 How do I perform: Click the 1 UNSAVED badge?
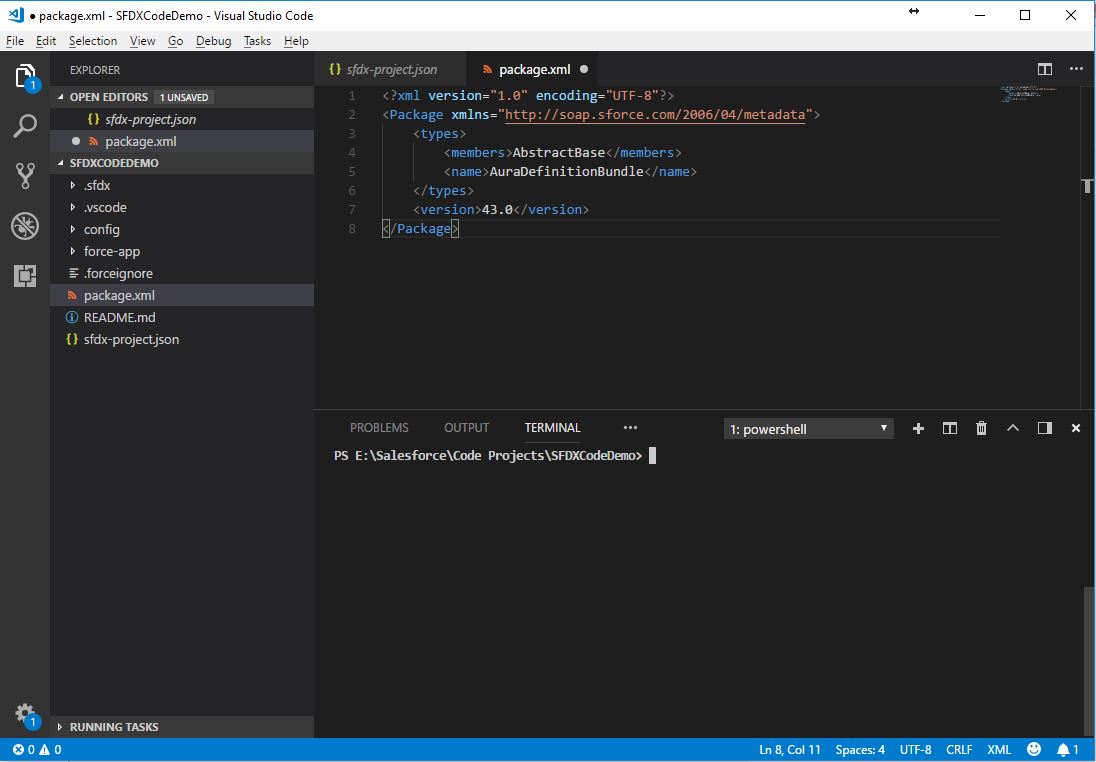click(184, 97)
